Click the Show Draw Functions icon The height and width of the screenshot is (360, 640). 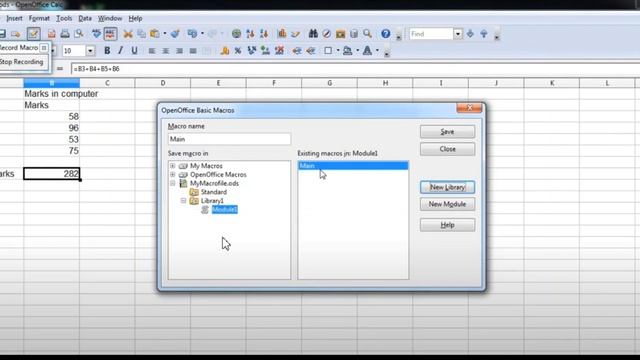point(296,34)
